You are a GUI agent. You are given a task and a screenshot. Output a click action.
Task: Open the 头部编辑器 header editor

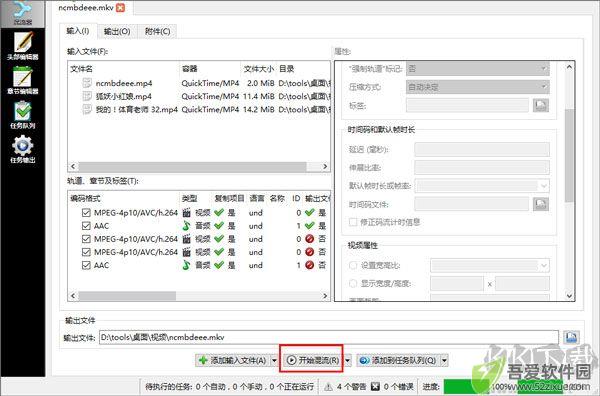[x=23, y=46]
